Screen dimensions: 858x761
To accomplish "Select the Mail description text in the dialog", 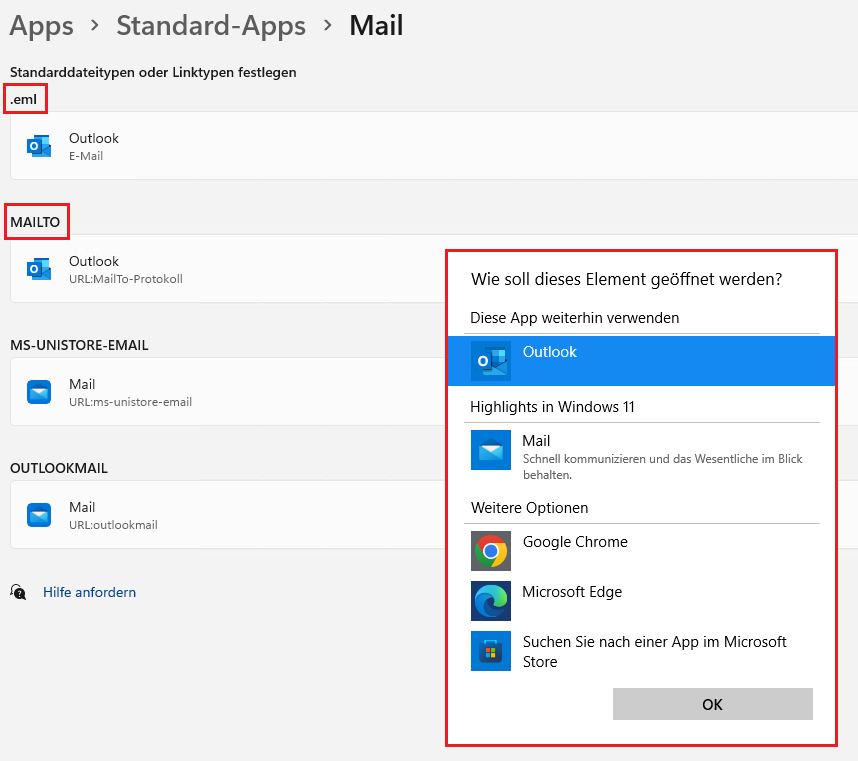I will coord(662,467).
